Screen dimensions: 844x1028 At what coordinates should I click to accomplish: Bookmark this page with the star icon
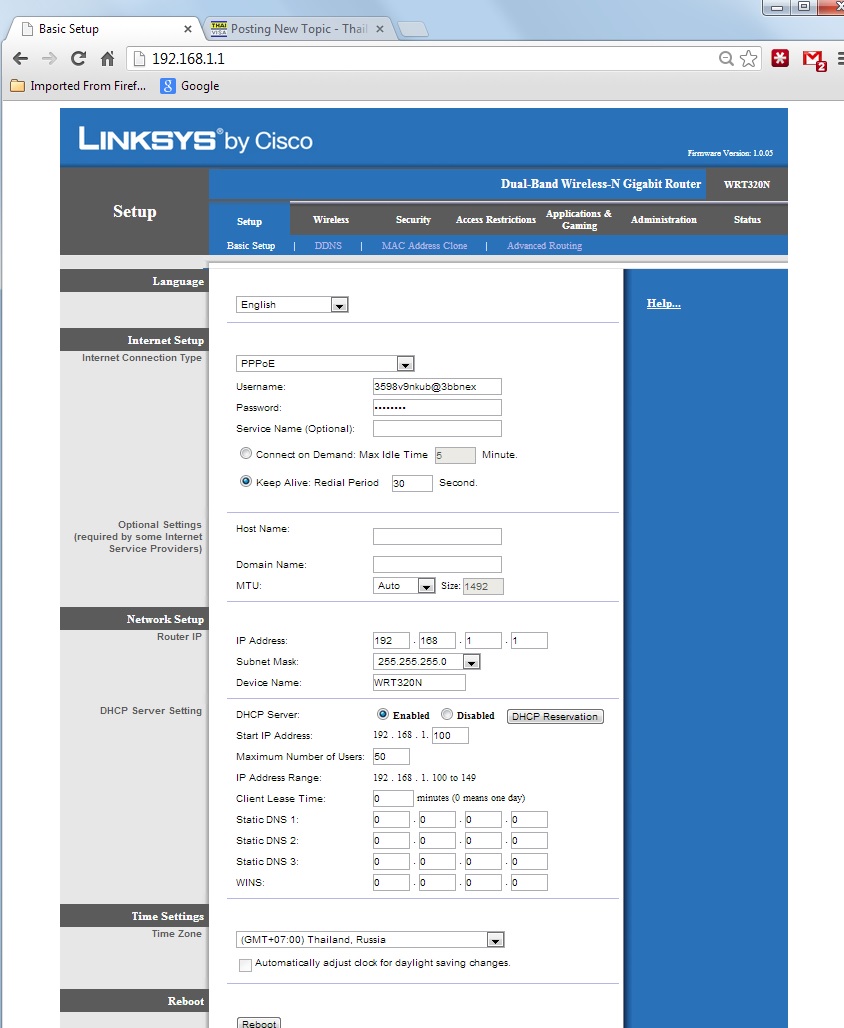coord(748,58)
